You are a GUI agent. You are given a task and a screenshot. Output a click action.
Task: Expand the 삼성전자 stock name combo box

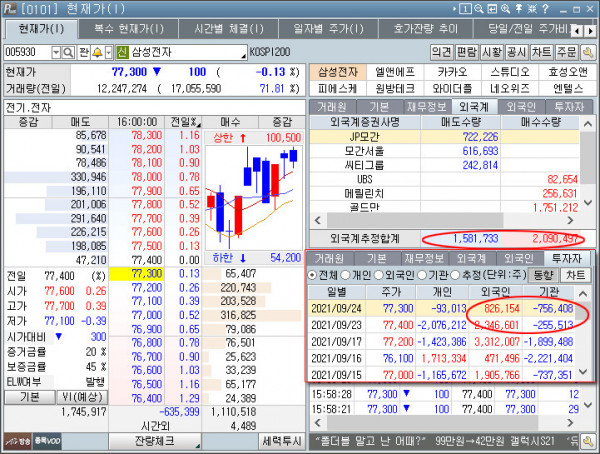click(243, 56)
